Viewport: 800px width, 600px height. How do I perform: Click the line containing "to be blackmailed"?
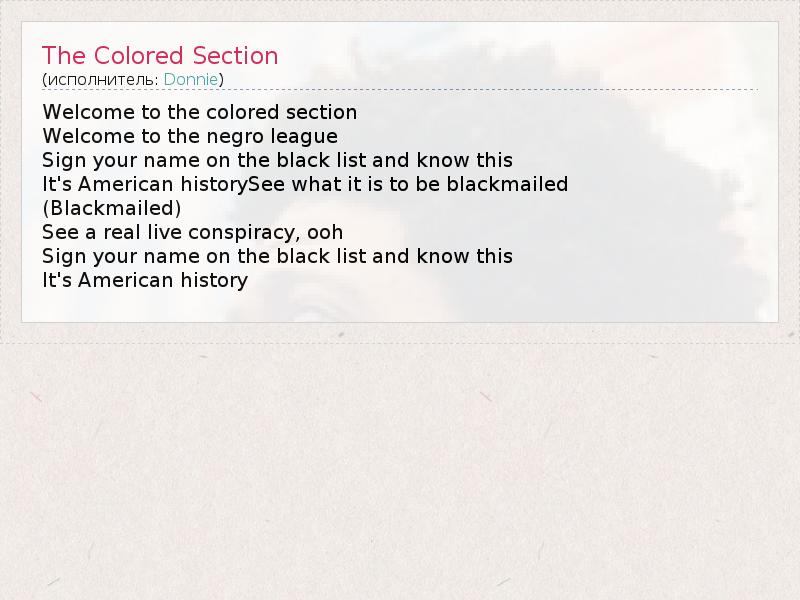pyautogui.click(x=305, y=184)
